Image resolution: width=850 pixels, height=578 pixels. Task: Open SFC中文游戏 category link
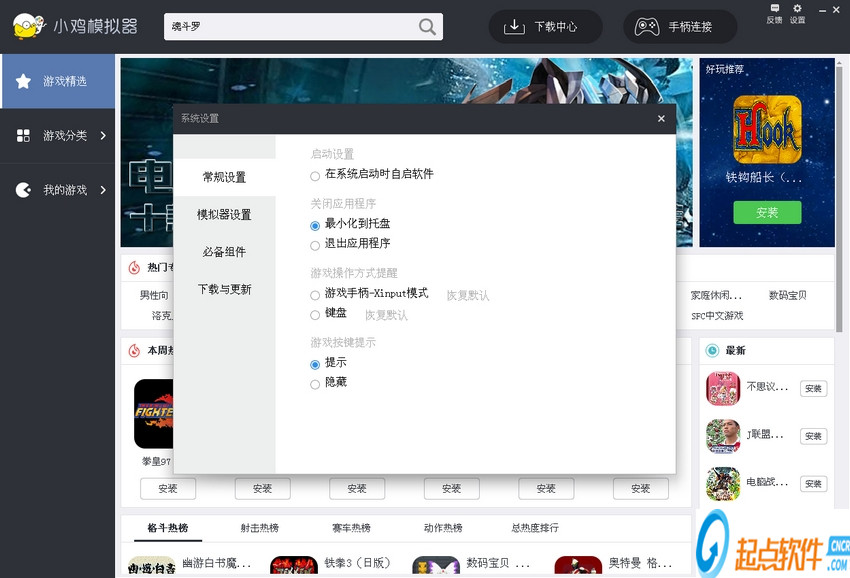(717, 316)
